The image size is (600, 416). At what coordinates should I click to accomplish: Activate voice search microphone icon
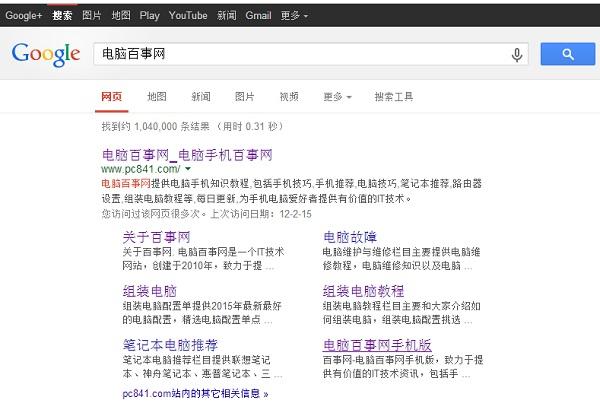click(x=517, y=55)
